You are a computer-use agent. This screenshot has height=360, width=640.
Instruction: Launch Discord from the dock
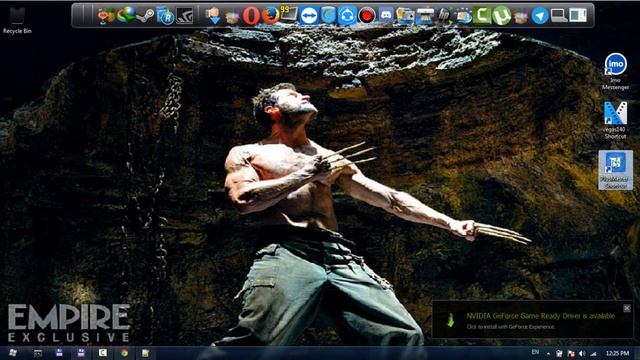386,16
